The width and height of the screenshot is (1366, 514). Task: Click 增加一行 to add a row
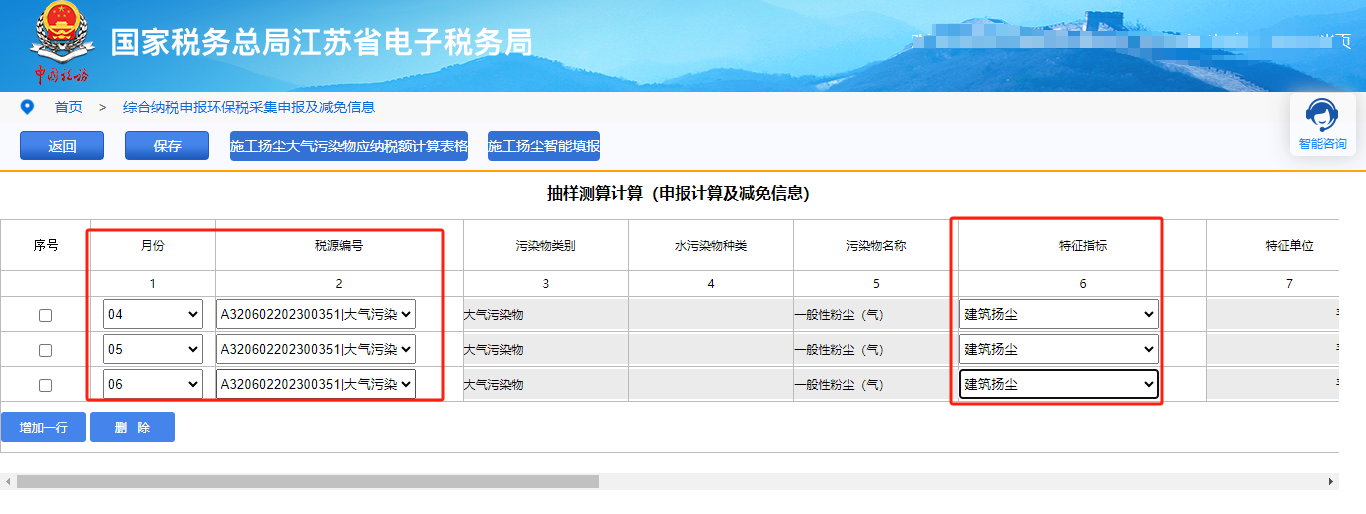click(x=43, y=427)
